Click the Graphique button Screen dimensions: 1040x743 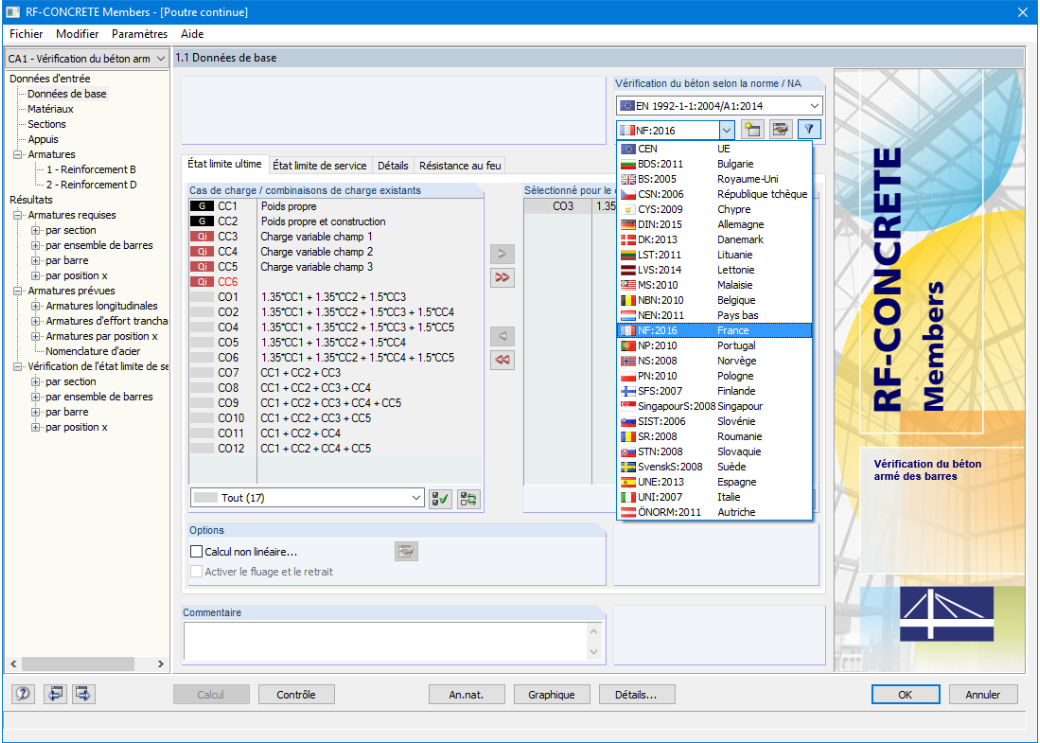(551, 695)
